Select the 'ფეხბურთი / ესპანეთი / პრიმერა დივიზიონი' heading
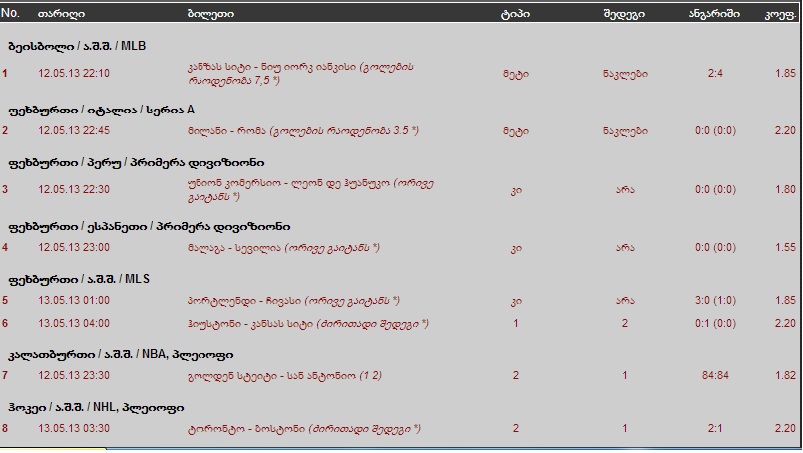803x453 pixels. pyautogui.click(x=149, y=226)
